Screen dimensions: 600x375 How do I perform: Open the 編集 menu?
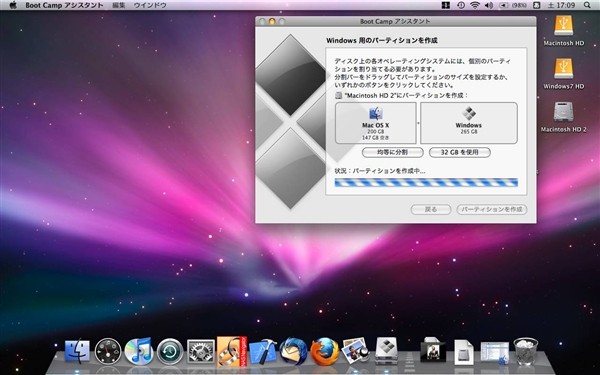(119, 5)
